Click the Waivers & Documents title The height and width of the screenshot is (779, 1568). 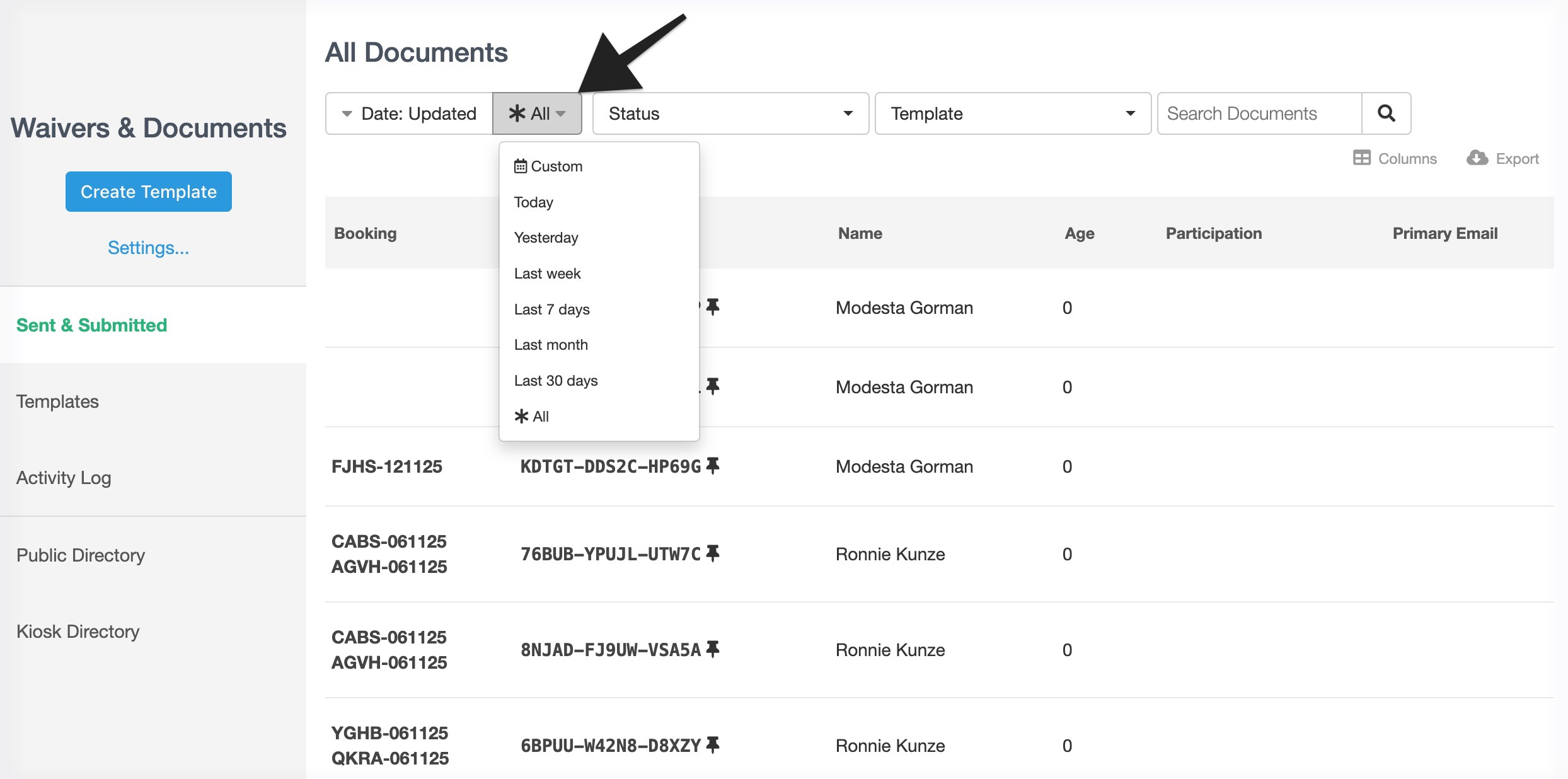(149, 128)
